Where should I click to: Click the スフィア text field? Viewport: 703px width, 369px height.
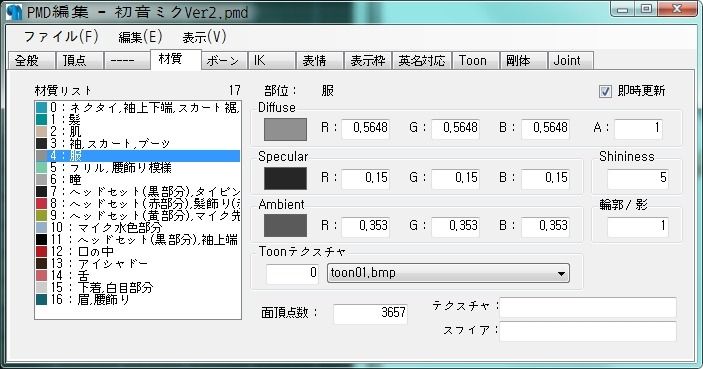tap(588, 331)
